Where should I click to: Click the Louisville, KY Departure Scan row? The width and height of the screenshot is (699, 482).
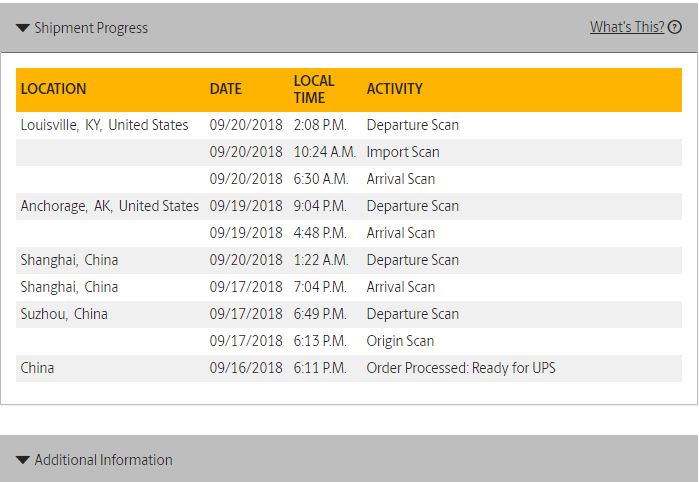coord(349,125)
